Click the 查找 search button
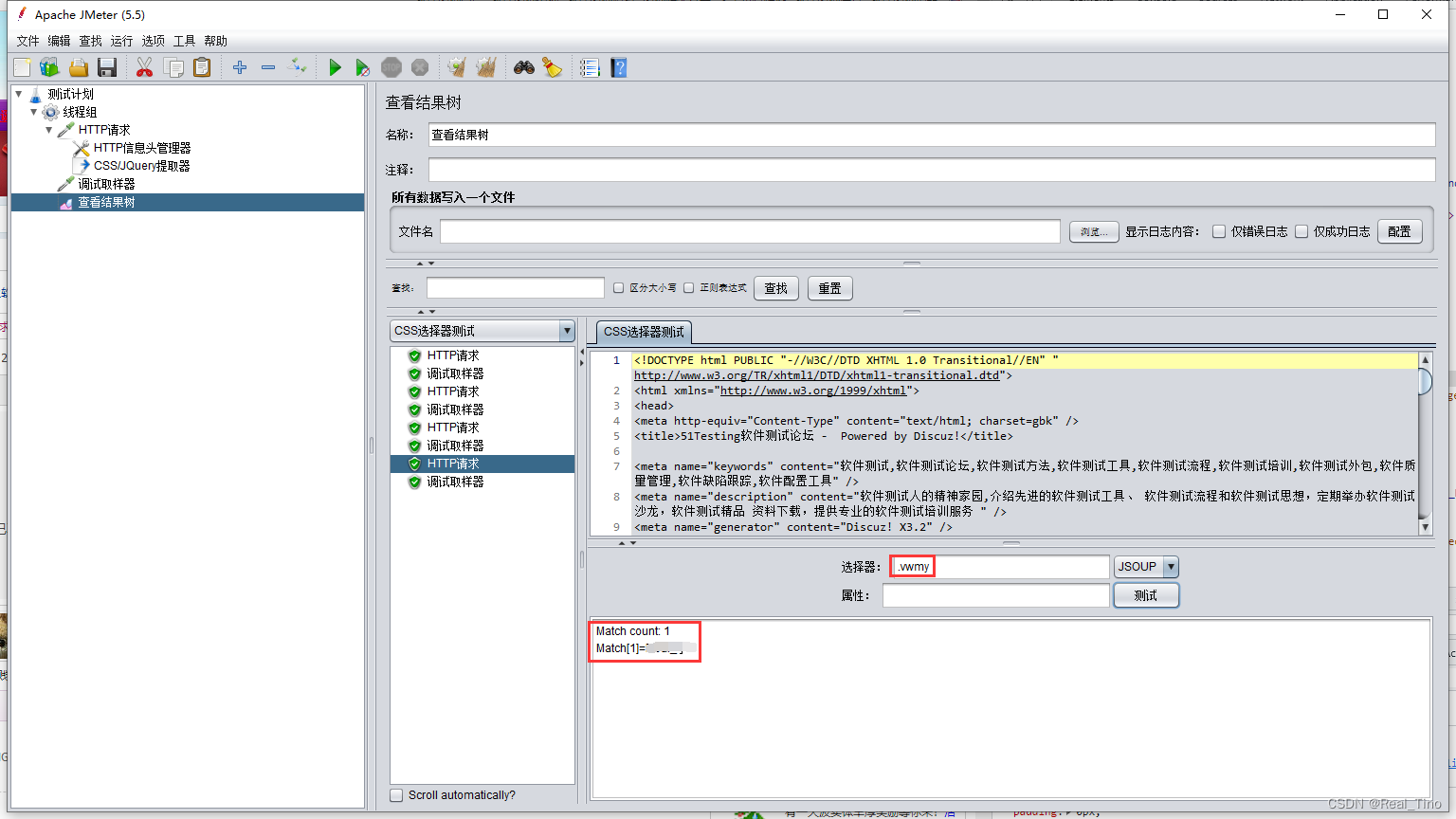Viewport: 1456px width, 819px height. 776,288
